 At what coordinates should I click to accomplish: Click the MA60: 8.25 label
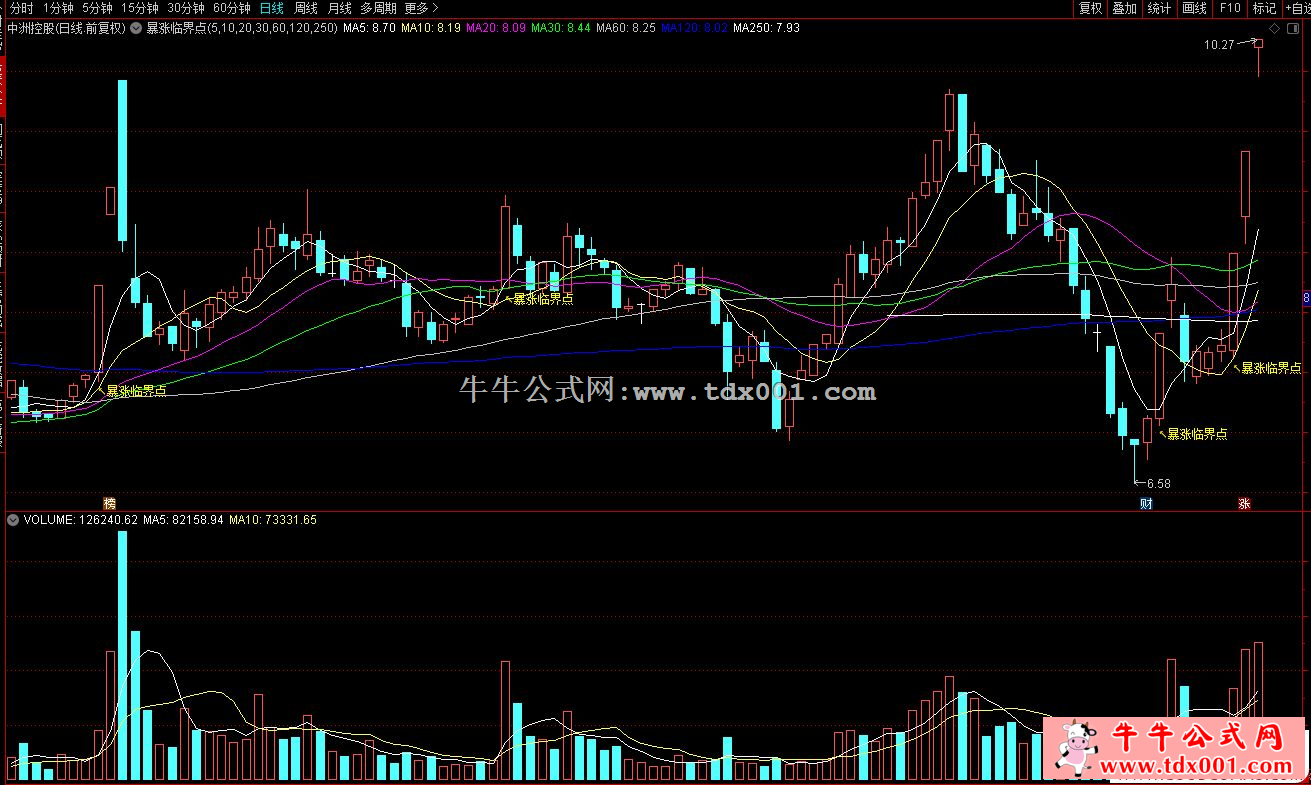pos(625,28)
